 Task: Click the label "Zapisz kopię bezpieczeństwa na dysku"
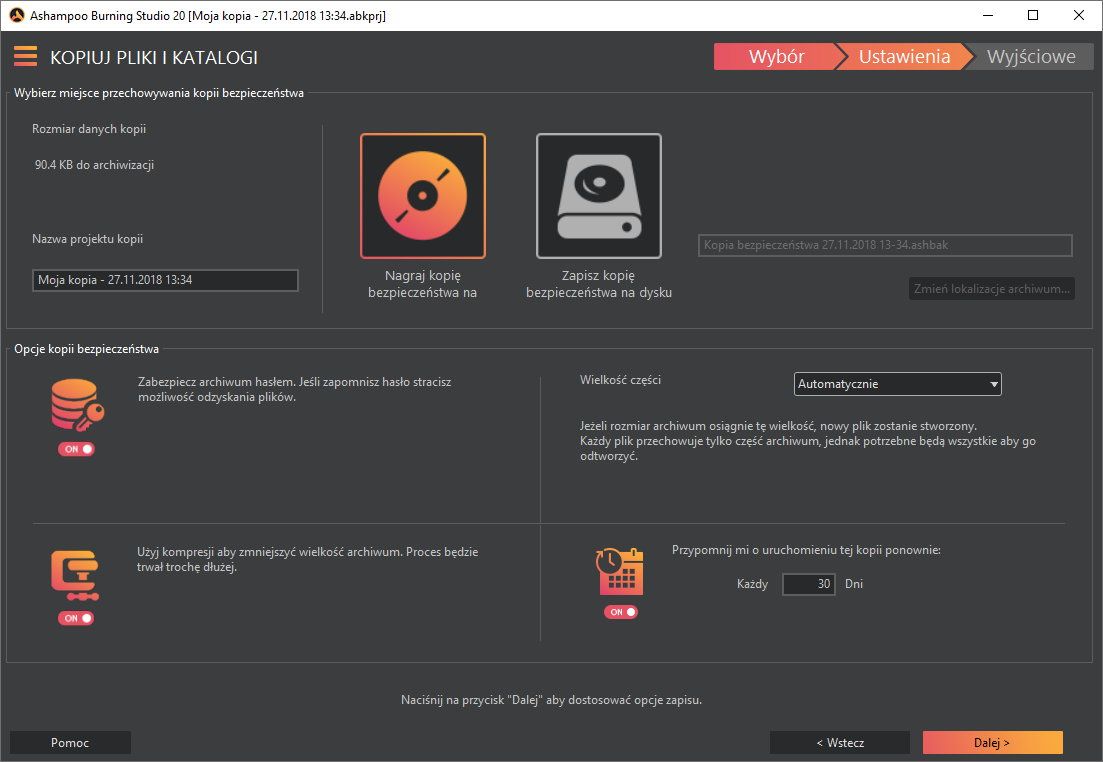click(x=599, y=284)
